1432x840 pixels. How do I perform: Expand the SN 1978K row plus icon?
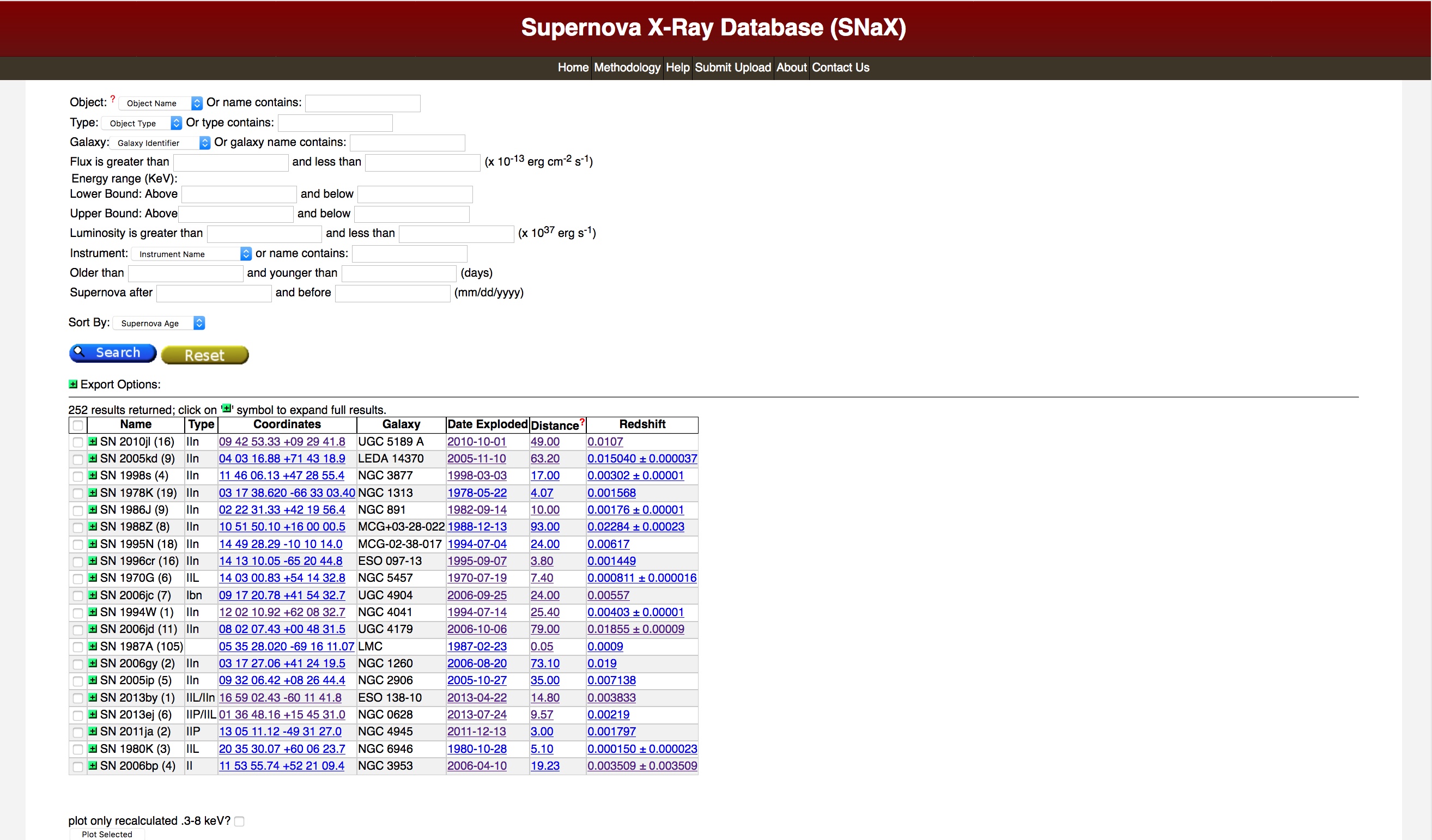[93, 492]
